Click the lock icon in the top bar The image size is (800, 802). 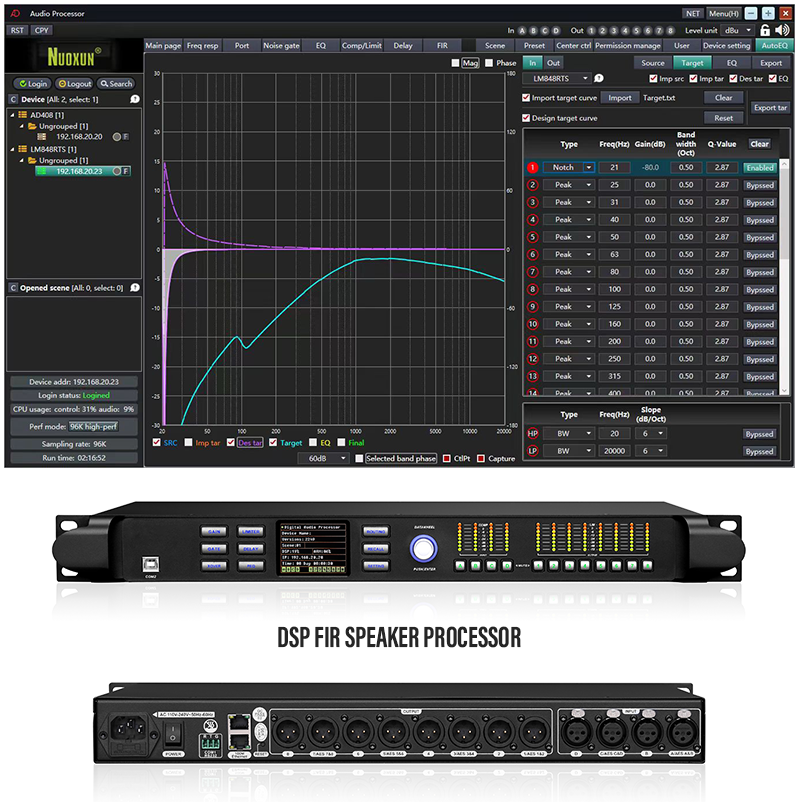tap(764, 30)
